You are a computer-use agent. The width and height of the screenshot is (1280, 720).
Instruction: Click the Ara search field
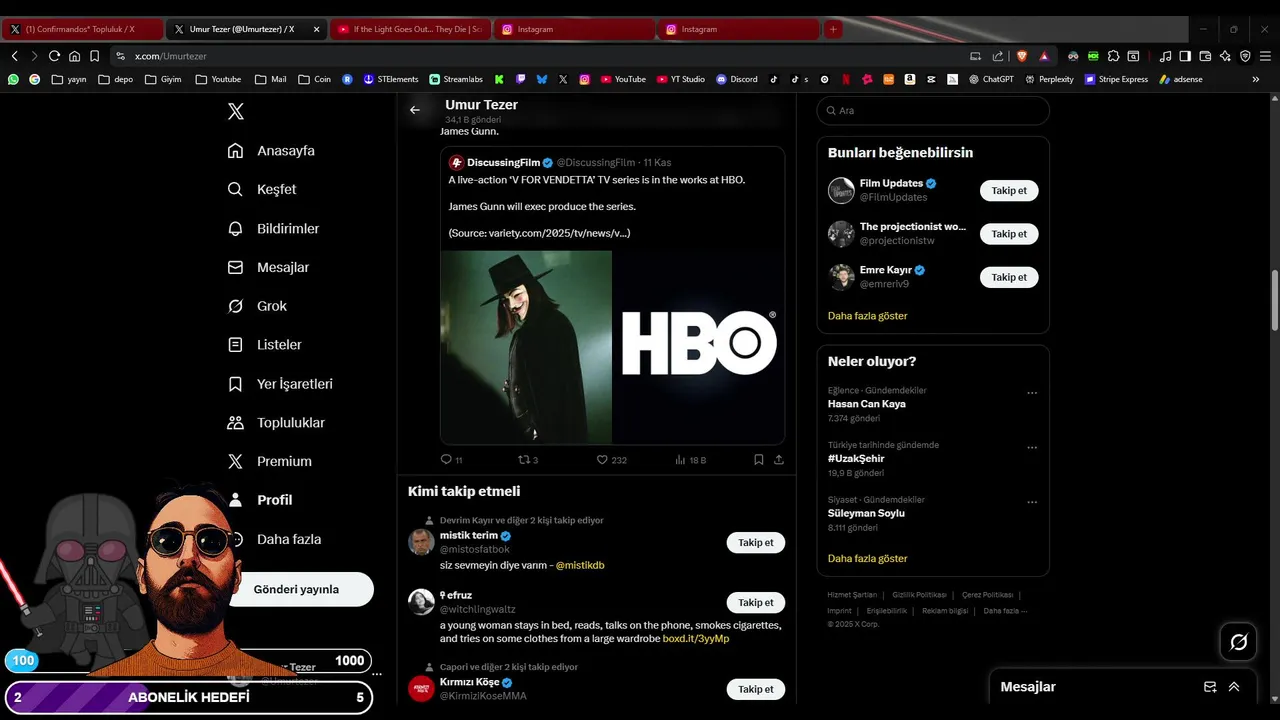point(933,111)
